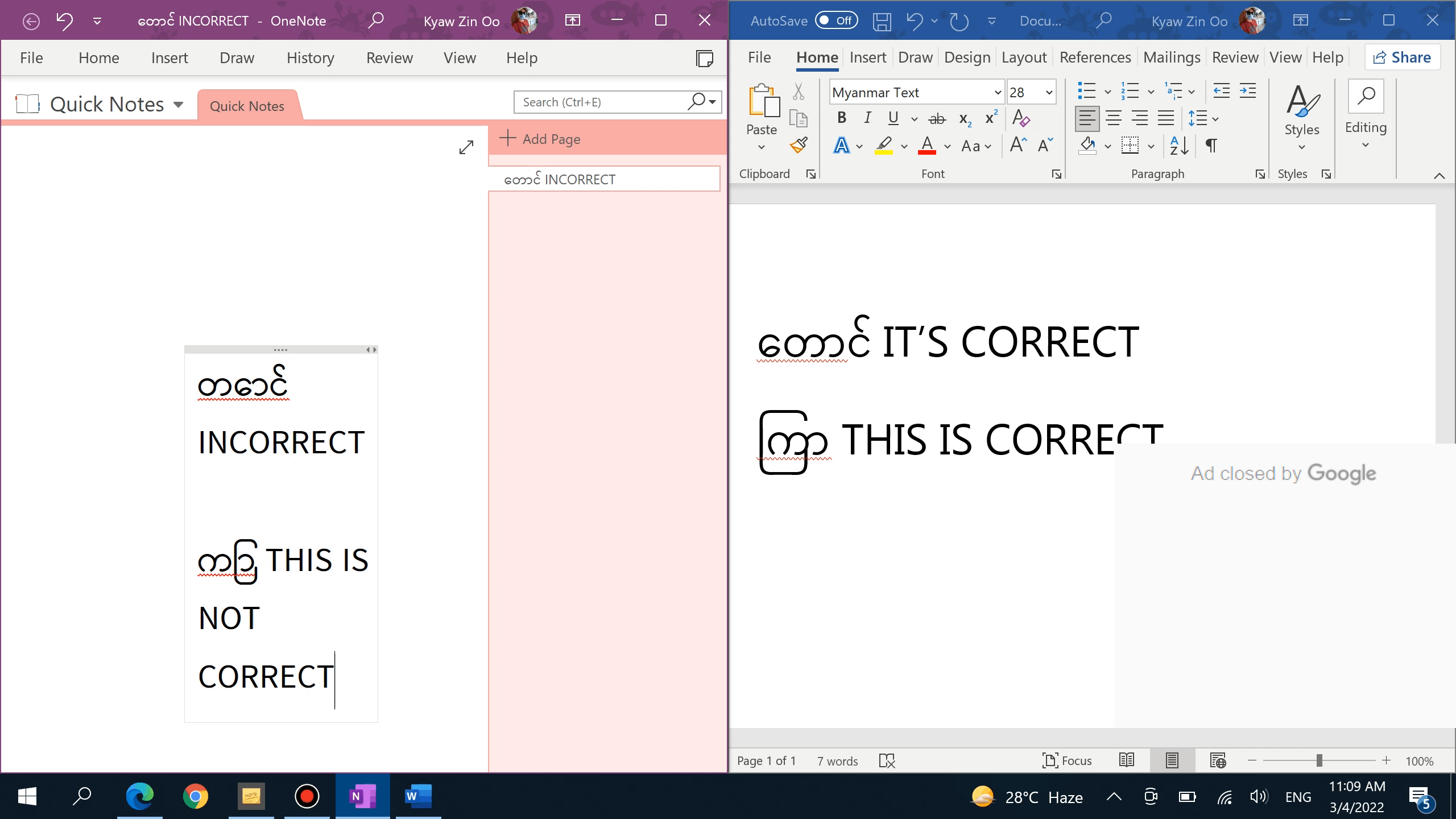Open the History tab in OneNote
Screen dimensions: 1456x819
tap(311, 58)
